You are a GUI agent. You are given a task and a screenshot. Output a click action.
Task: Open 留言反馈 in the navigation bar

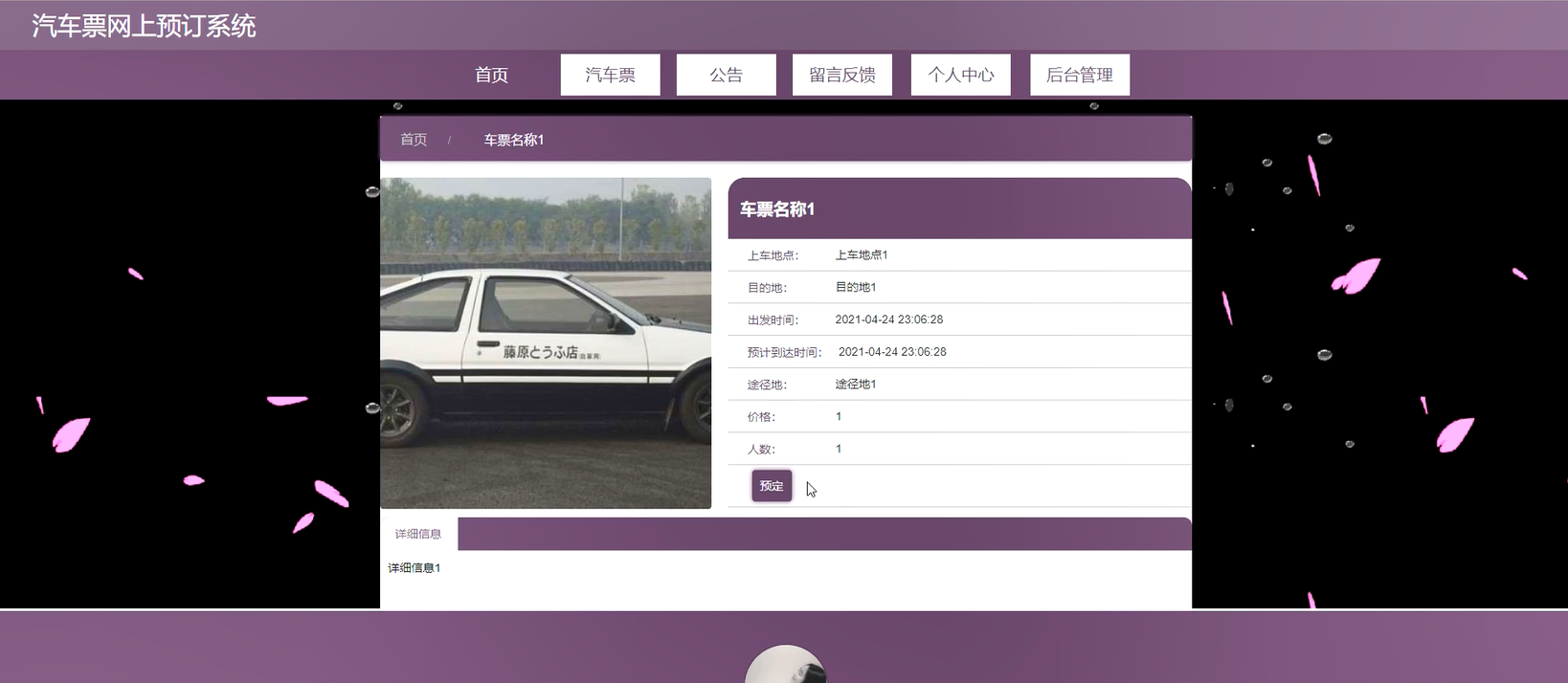pos(842,75)
